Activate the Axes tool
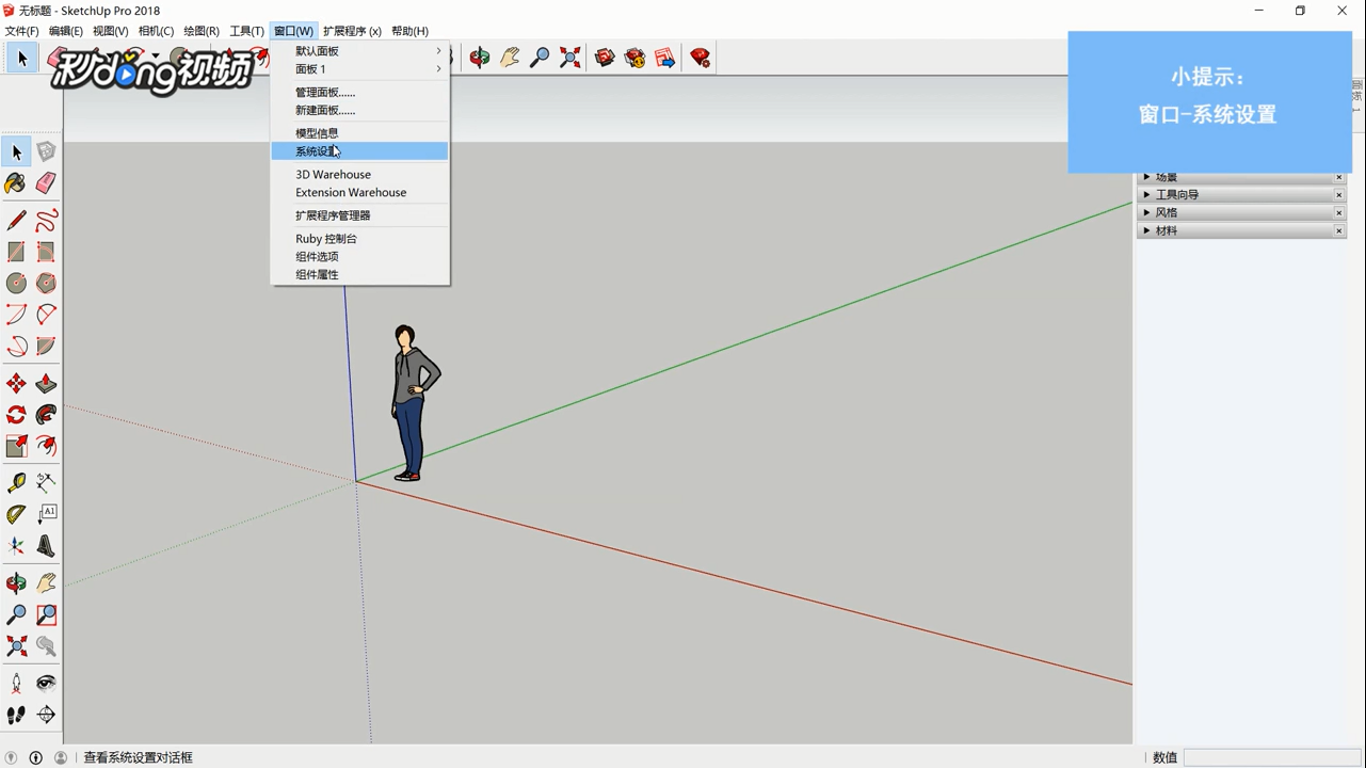Screen dimensions: 1366x768 point(16,546)
